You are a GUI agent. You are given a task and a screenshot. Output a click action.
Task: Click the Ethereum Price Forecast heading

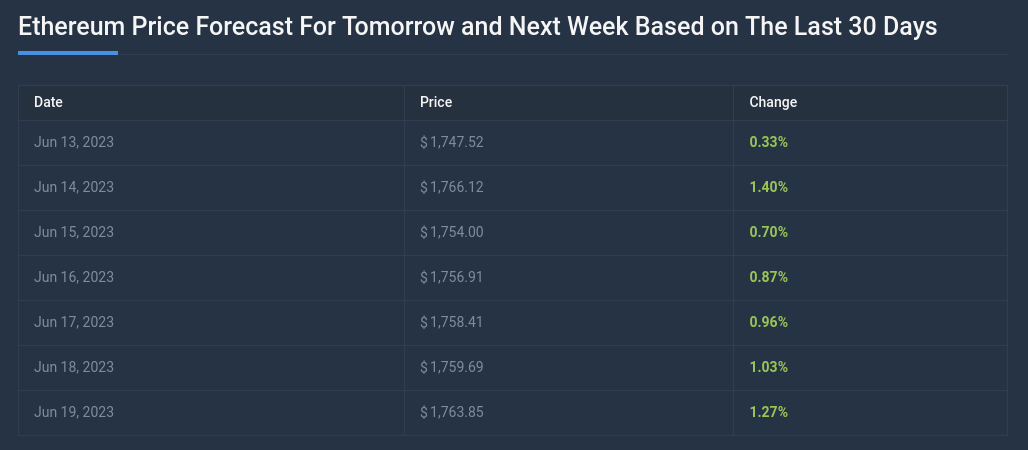pyautogui.click(x=478, y=27)
